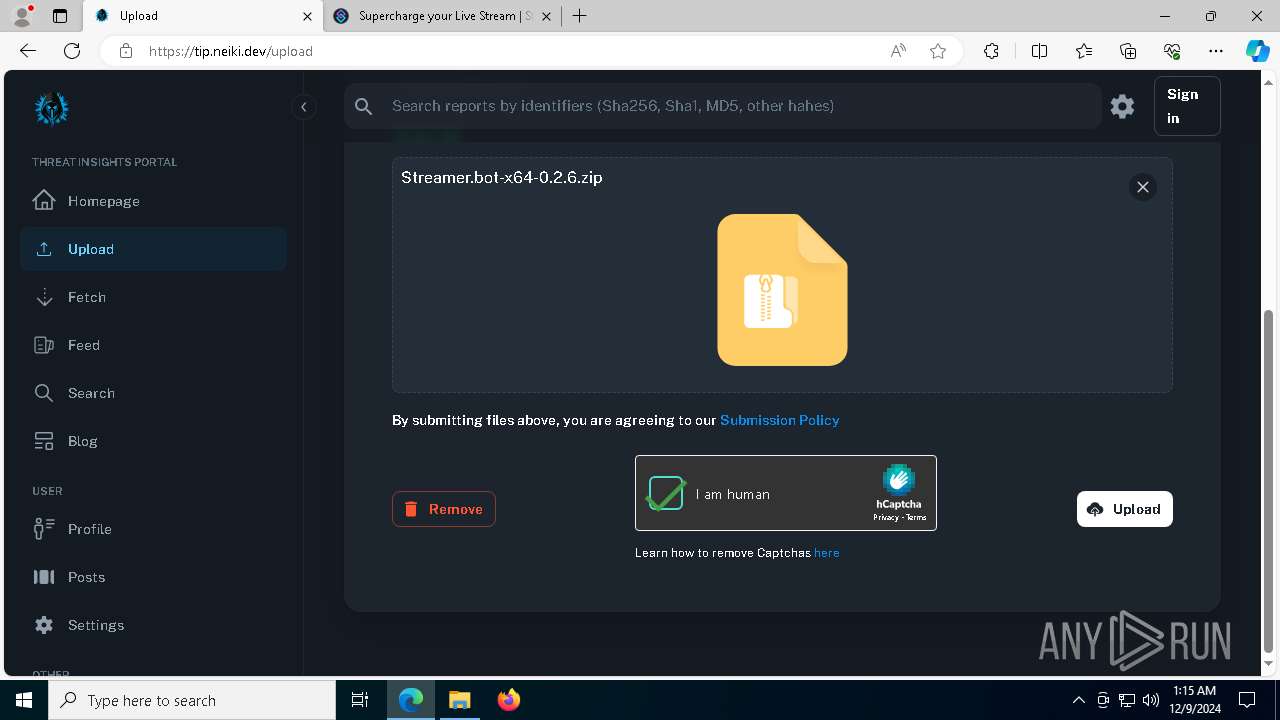Click the address bar URL
Screen dimensions: 1280x720
231,51
